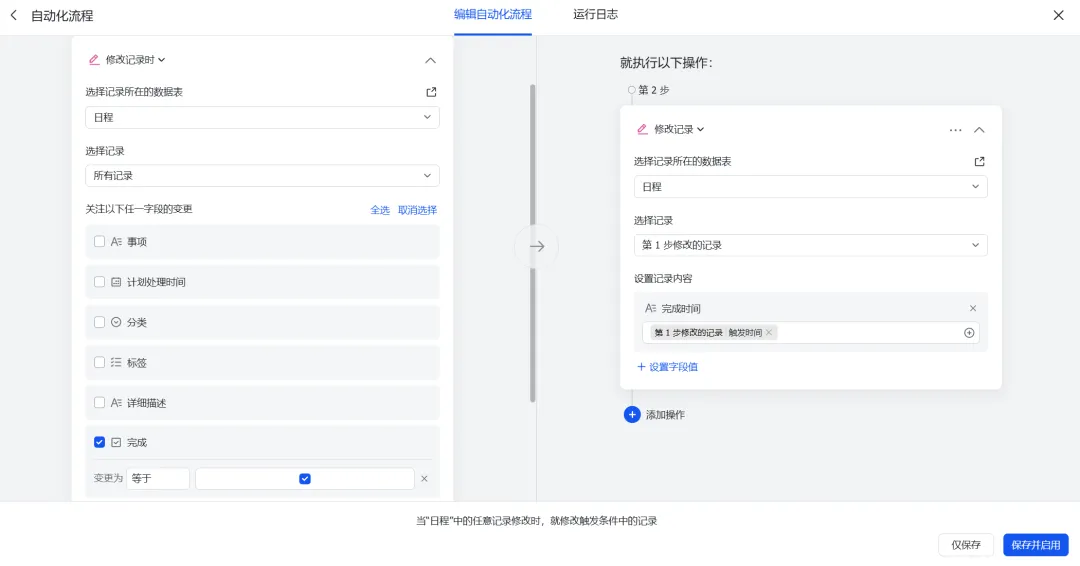
Task: Click the arrow between trigger and action
Action: coord(537,247)
